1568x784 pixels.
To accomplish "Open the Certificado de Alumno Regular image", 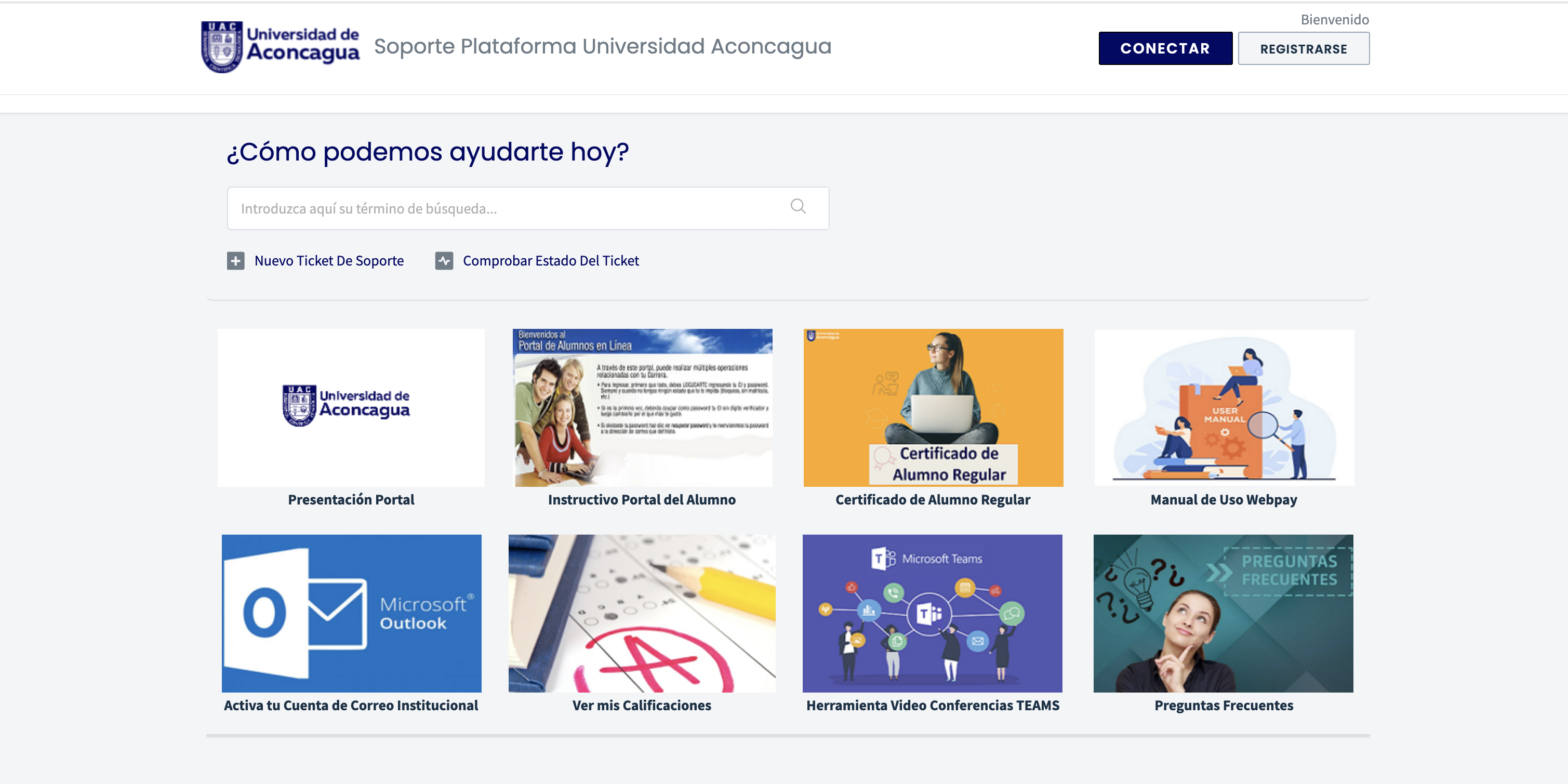I will tap(933, 408).
